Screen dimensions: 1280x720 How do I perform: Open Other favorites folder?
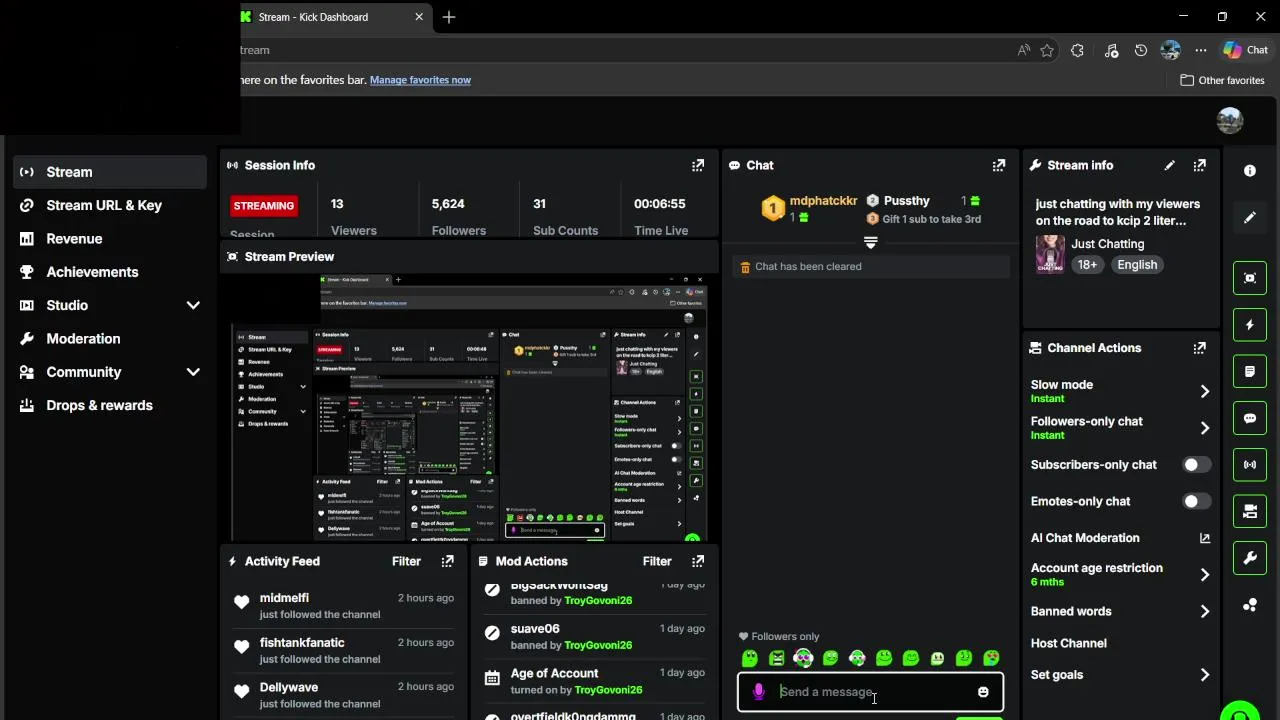pos(1222,80)
